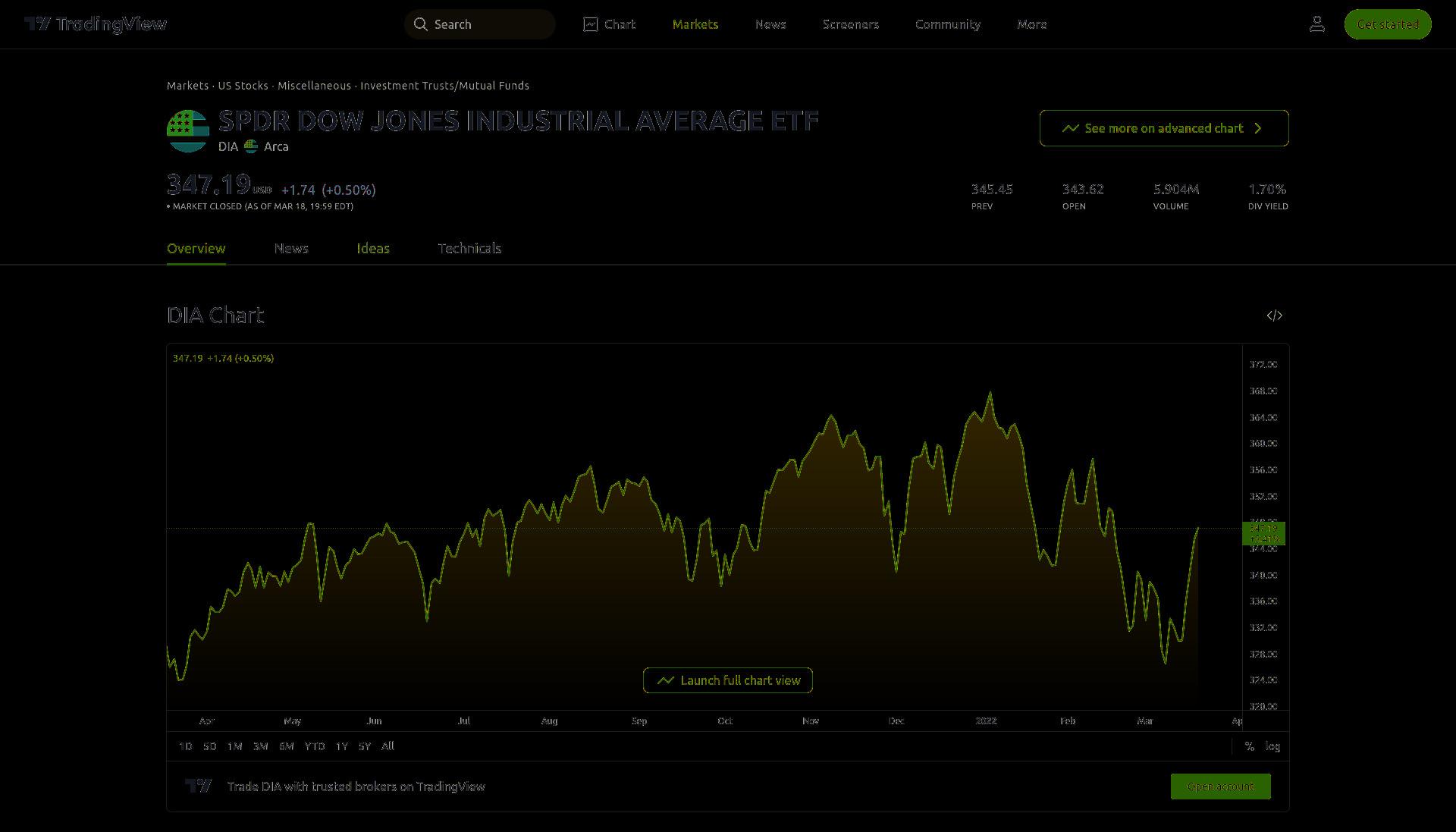Select the DIA Chart heading
The height and width of the screenshot is (832, 1456).
click(215, 316)
